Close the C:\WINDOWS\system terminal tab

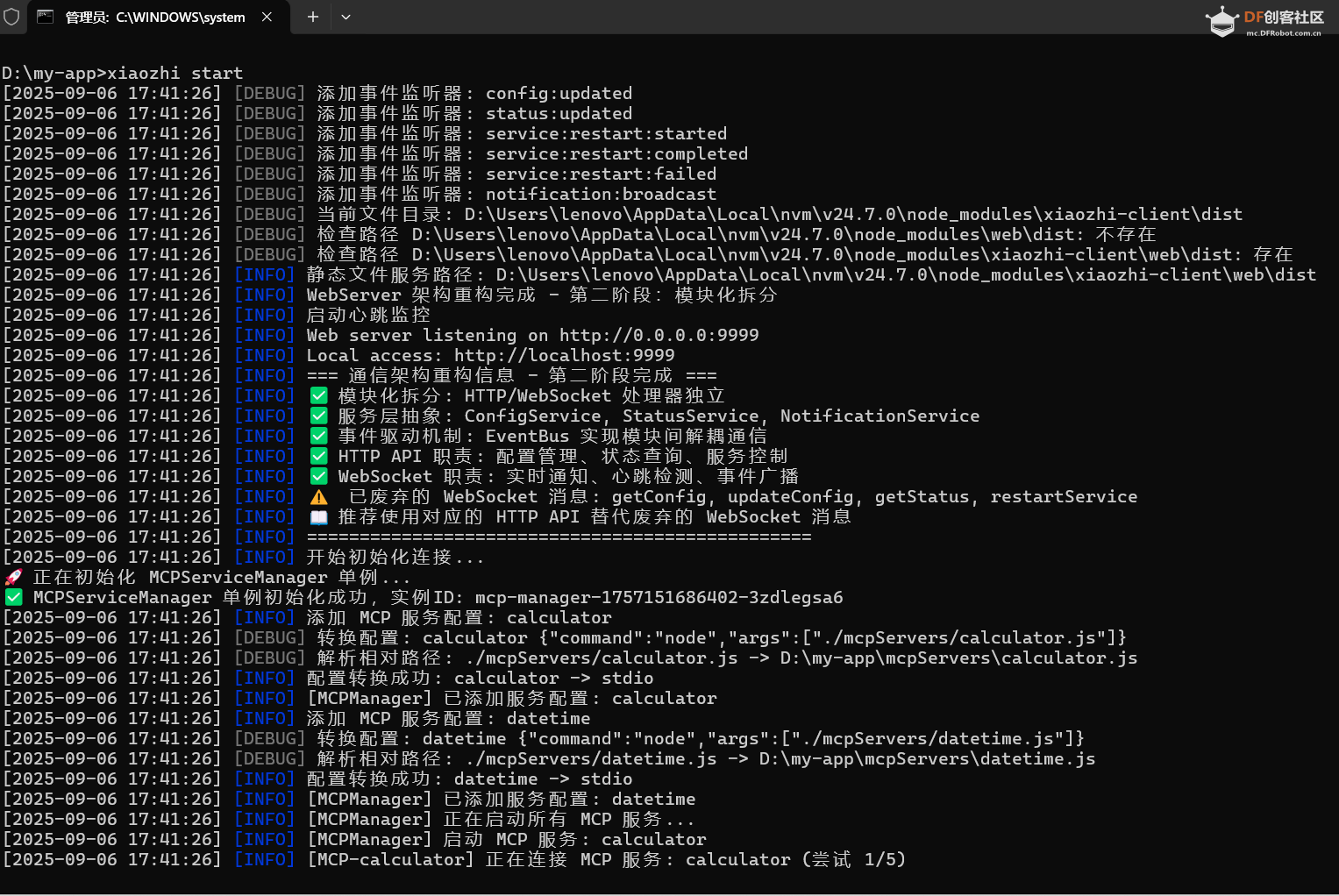pos(267,17)
